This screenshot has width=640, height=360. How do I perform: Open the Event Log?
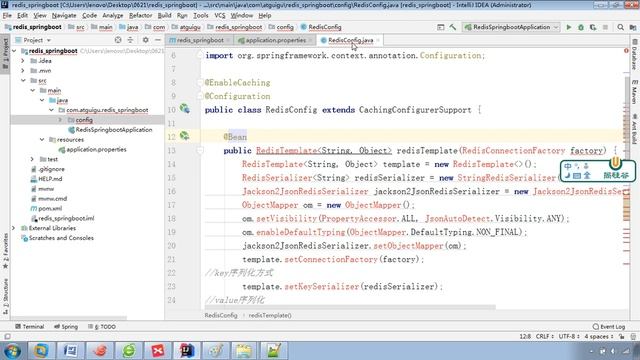(609, 327)
